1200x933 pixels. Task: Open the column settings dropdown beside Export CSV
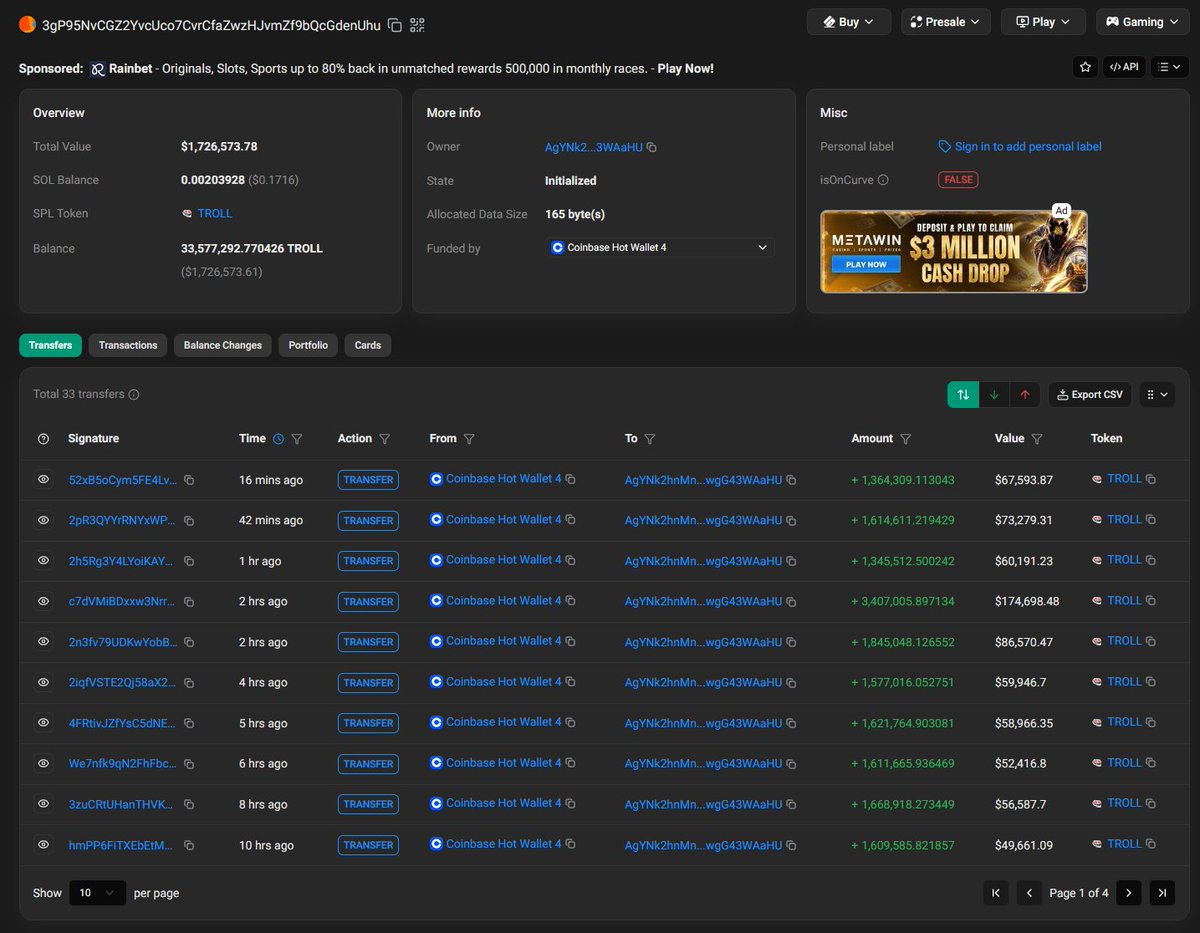pyautogui.click(x=1157, y=394)
